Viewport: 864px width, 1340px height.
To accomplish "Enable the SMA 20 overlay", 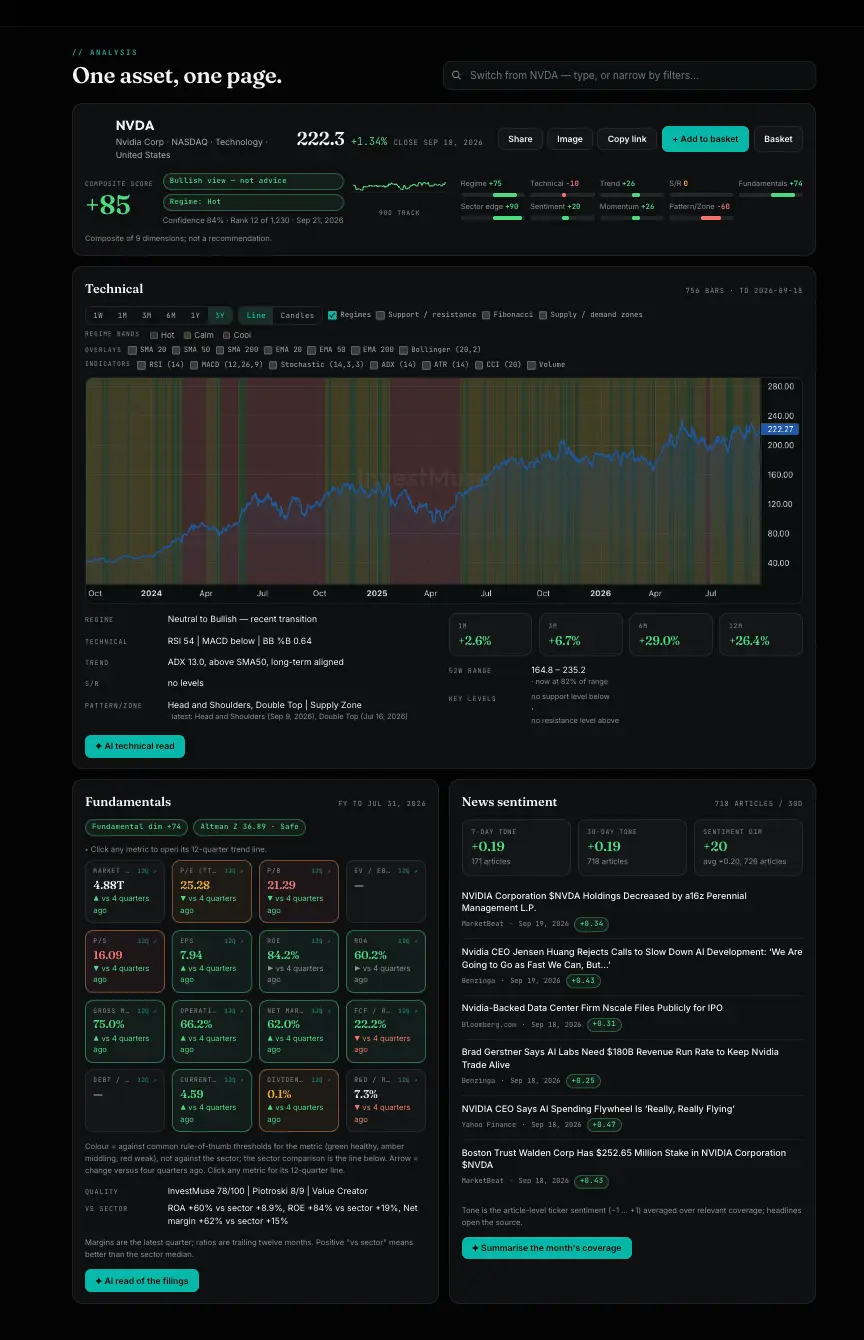I will pyautogui.click(x=133, y=350).
